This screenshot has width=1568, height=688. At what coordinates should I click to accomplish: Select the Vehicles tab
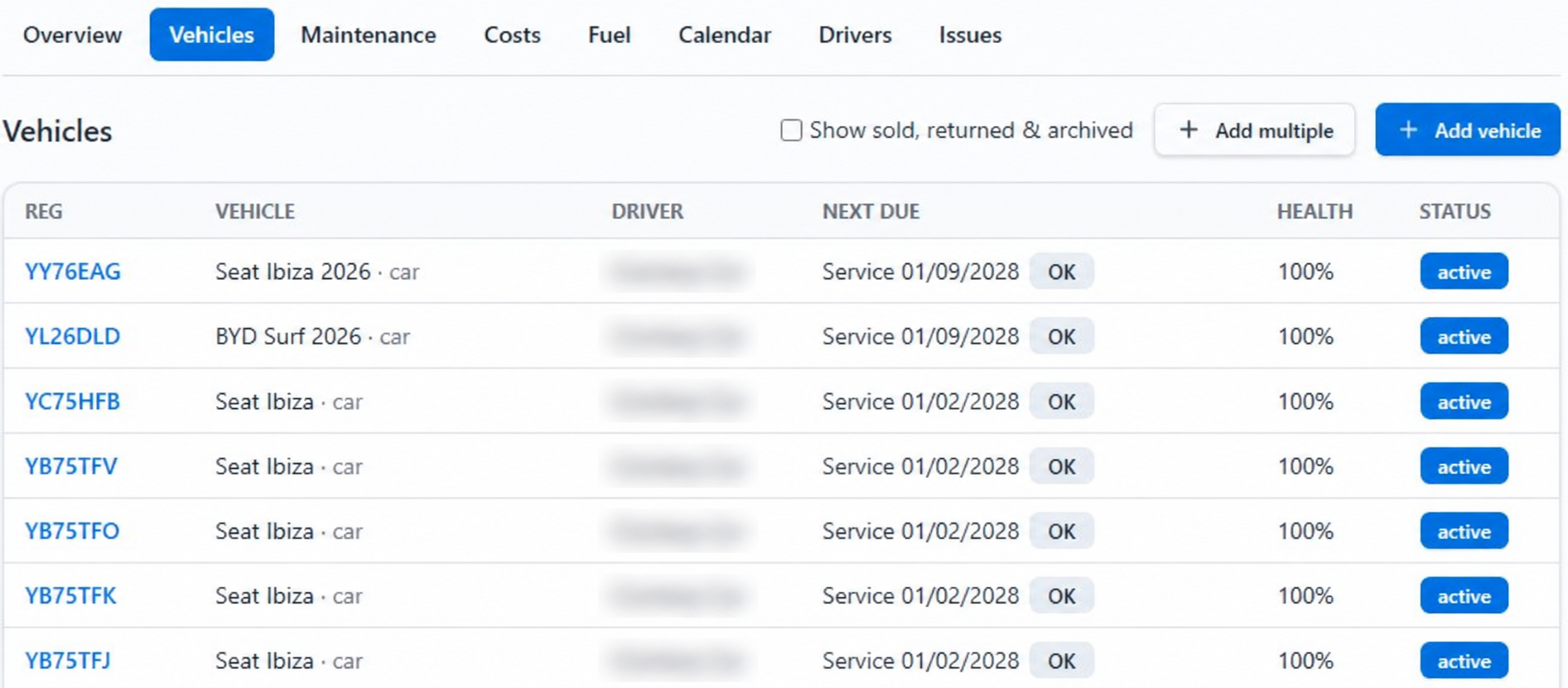click(x=211, y=35)
